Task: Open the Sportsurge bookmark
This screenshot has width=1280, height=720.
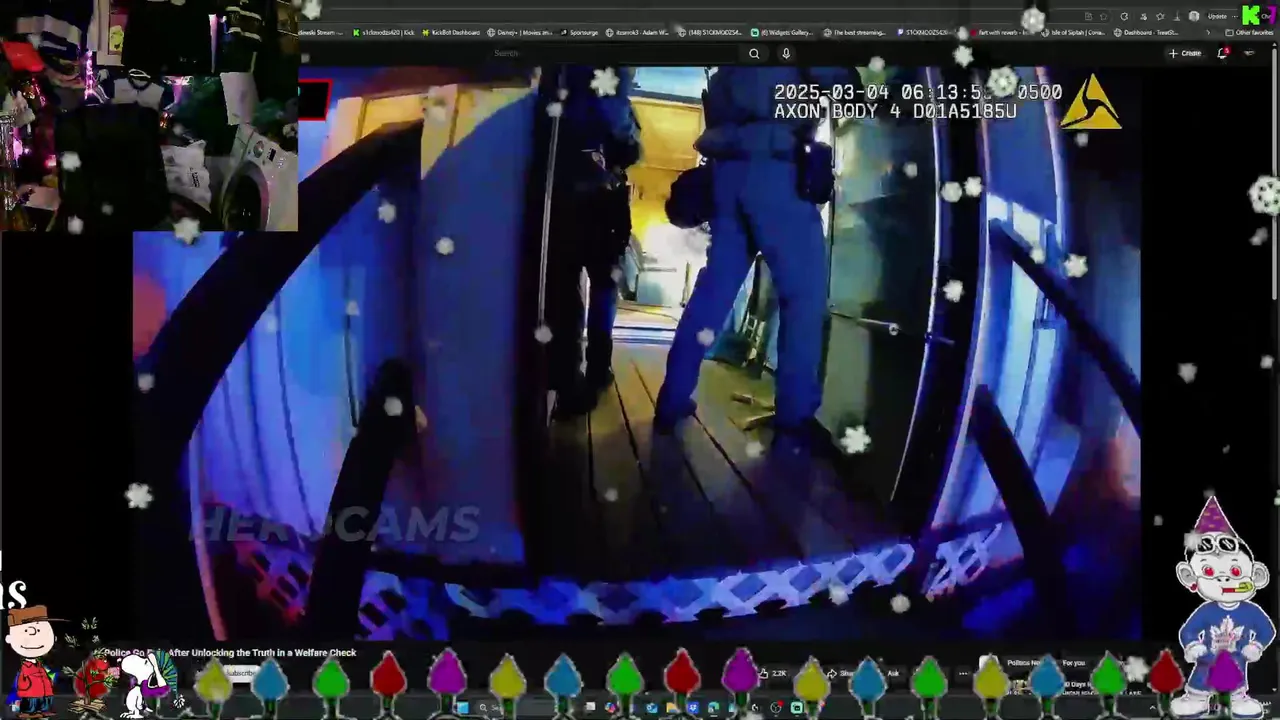Action: [580, 33]
